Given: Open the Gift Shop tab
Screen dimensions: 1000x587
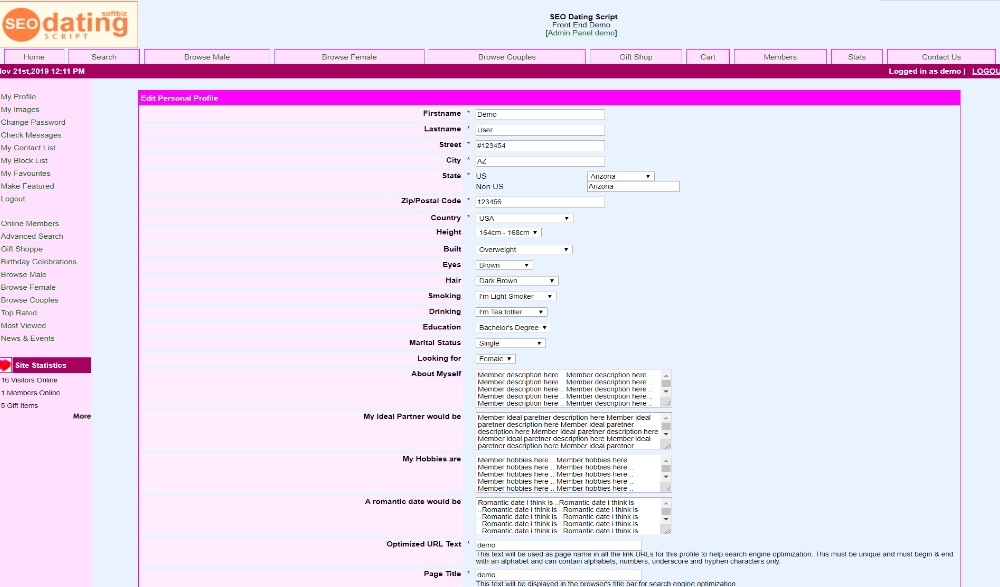Looking at the screenshot, I should [x=636, y=57].
